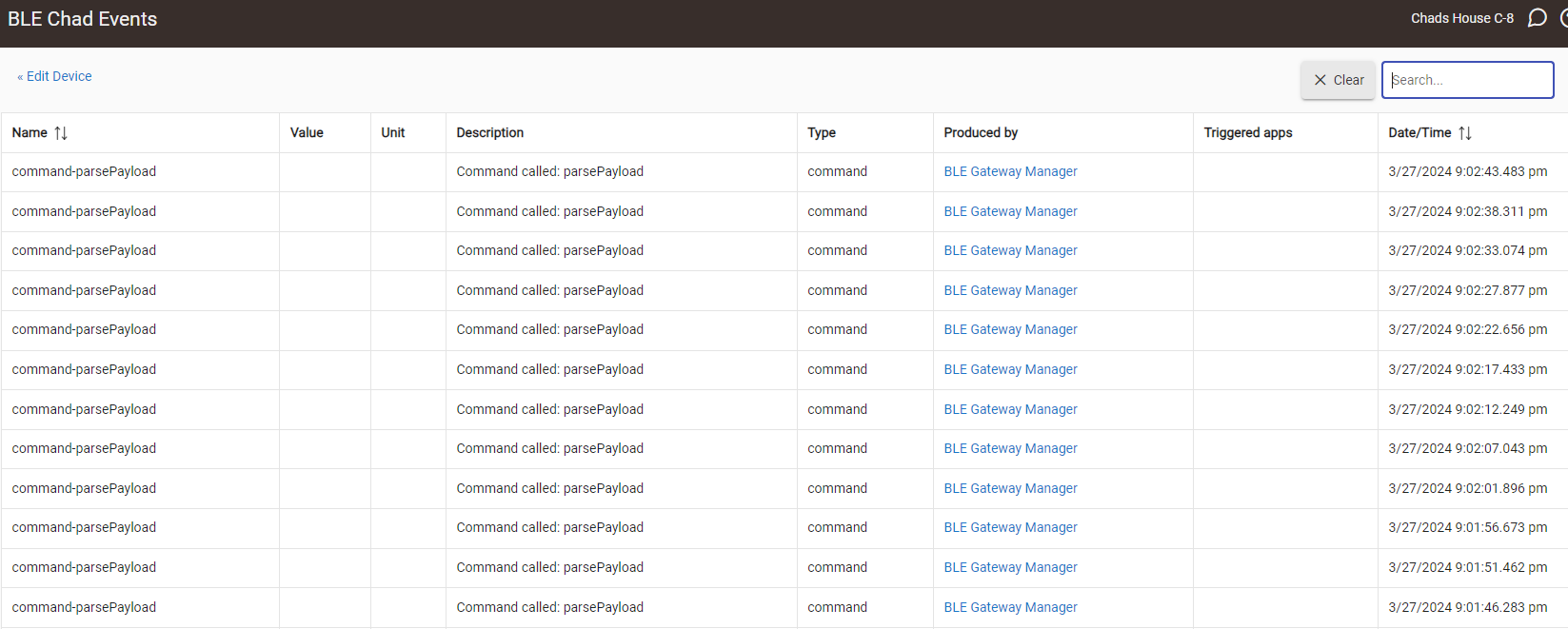Click timestamp 3/27/2024 9:02:12.249 pm
The image size is (1568, 629).
tap(1467, 409)
